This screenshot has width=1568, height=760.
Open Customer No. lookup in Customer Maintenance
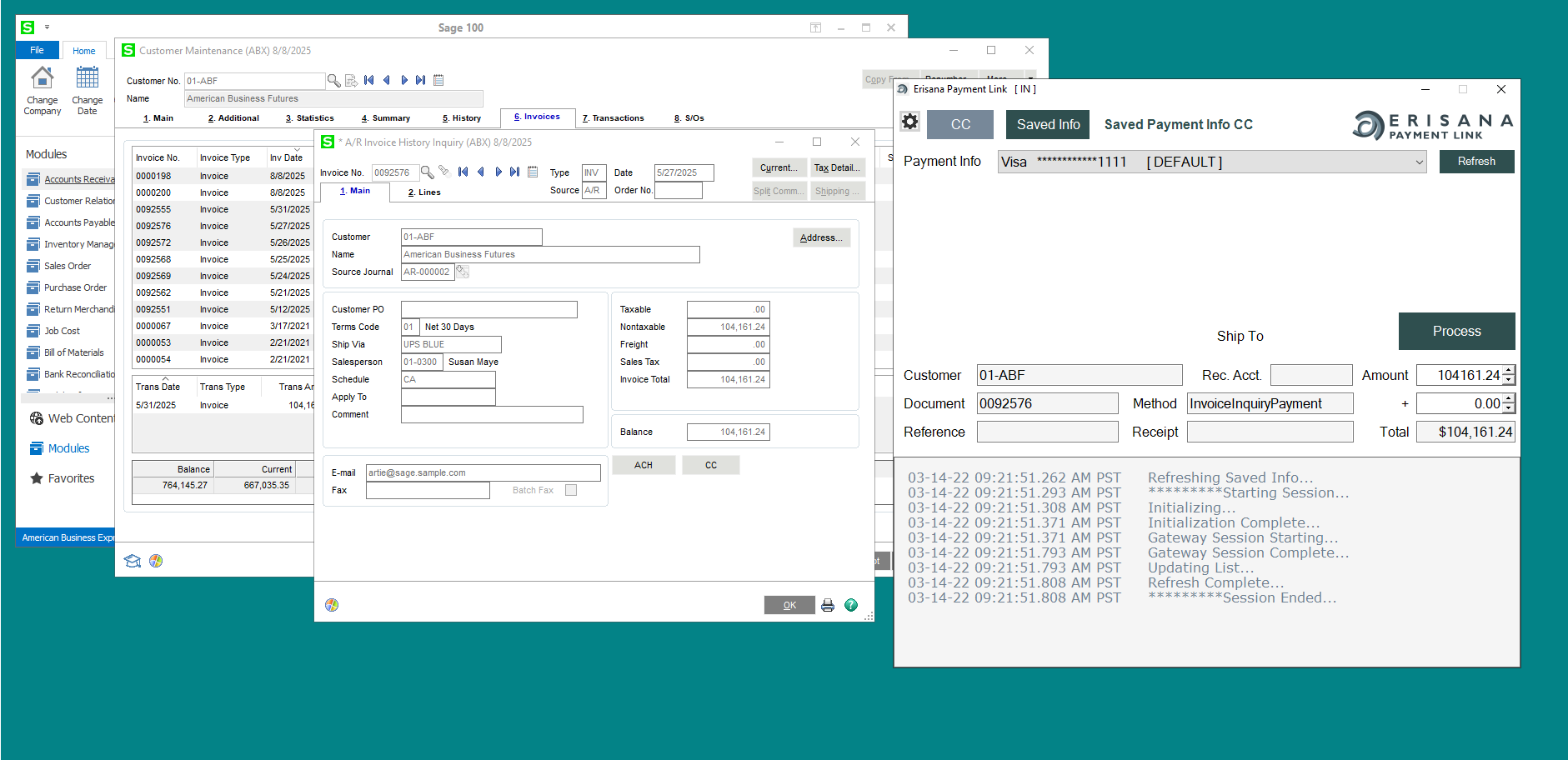coord(333,81)
